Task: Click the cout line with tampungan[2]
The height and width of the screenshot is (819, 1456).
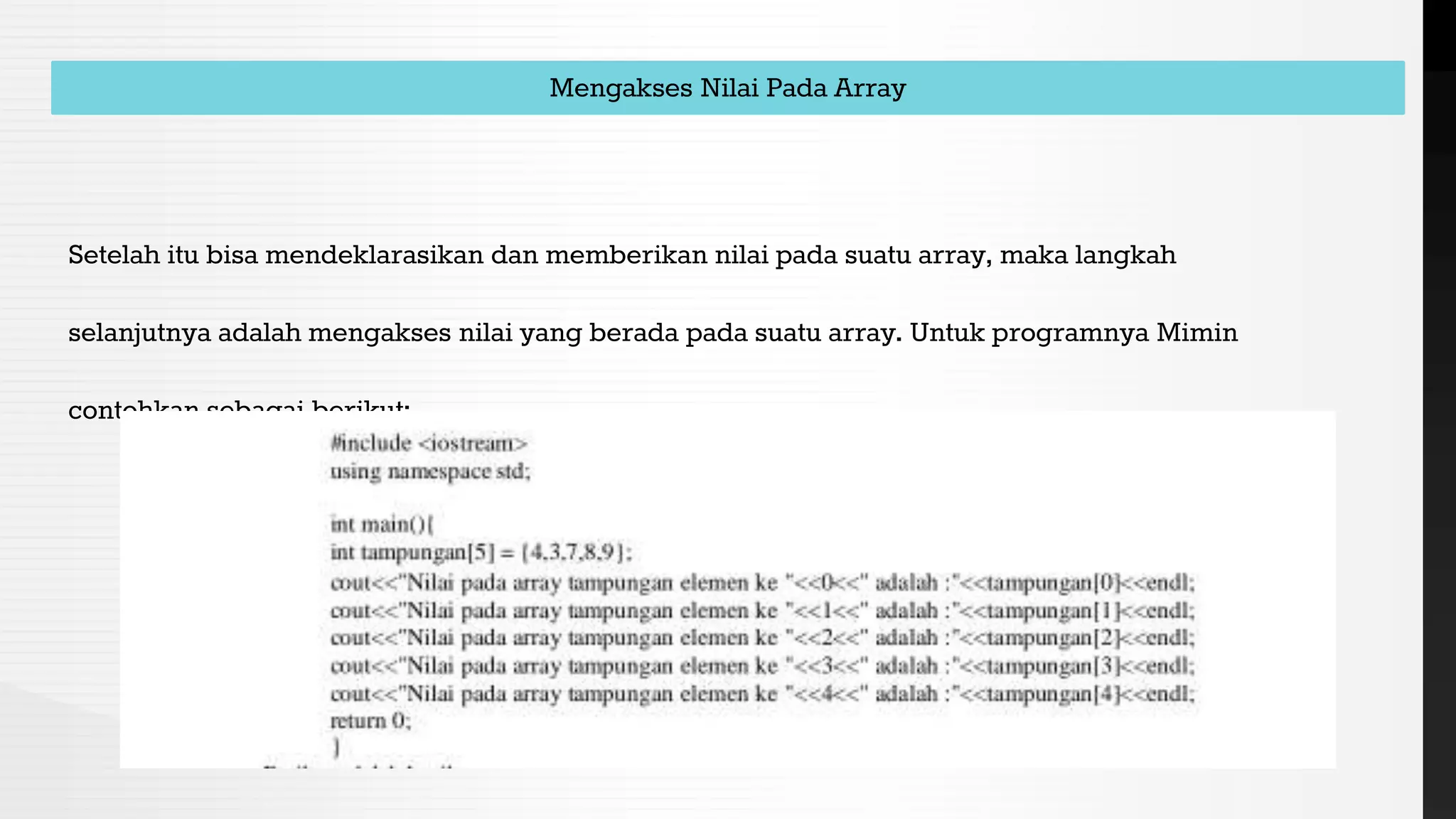Action: pos(763,638)
